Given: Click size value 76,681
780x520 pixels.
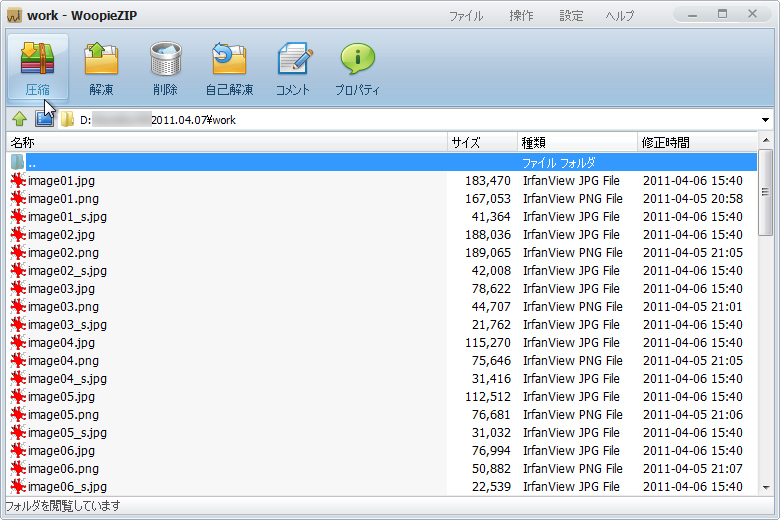Looking at the screenshot, I should [491, 415].
